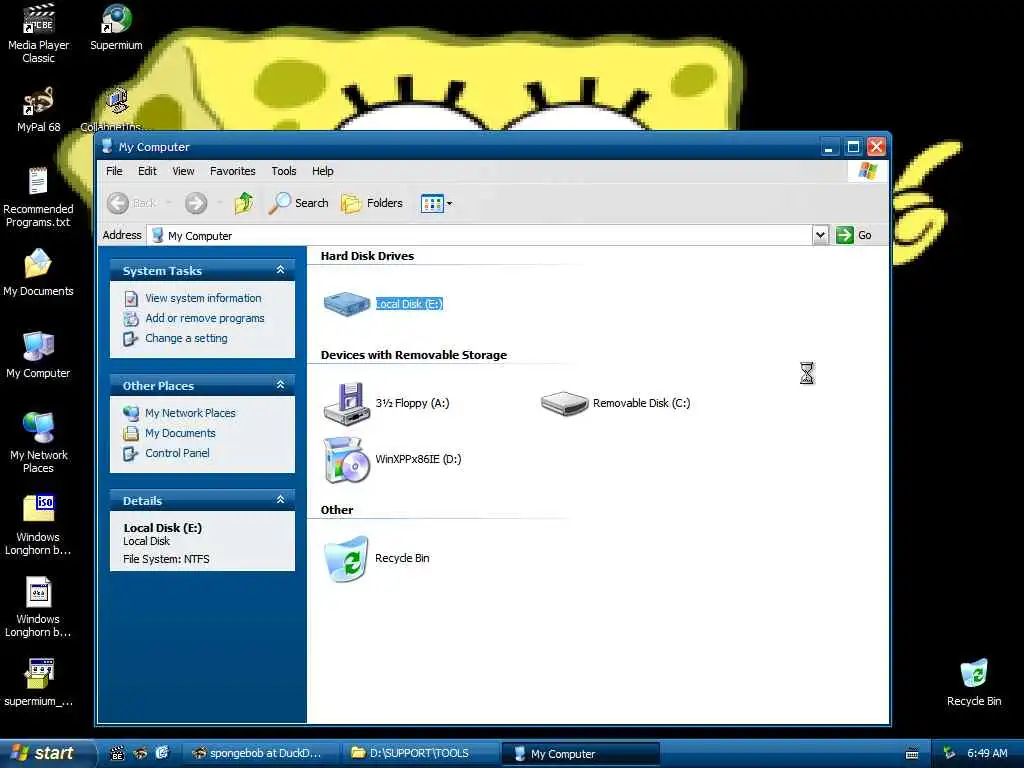This screenshot has height=768, width=1024.
Task: Click View system information link
Action: tap(203, 298)
